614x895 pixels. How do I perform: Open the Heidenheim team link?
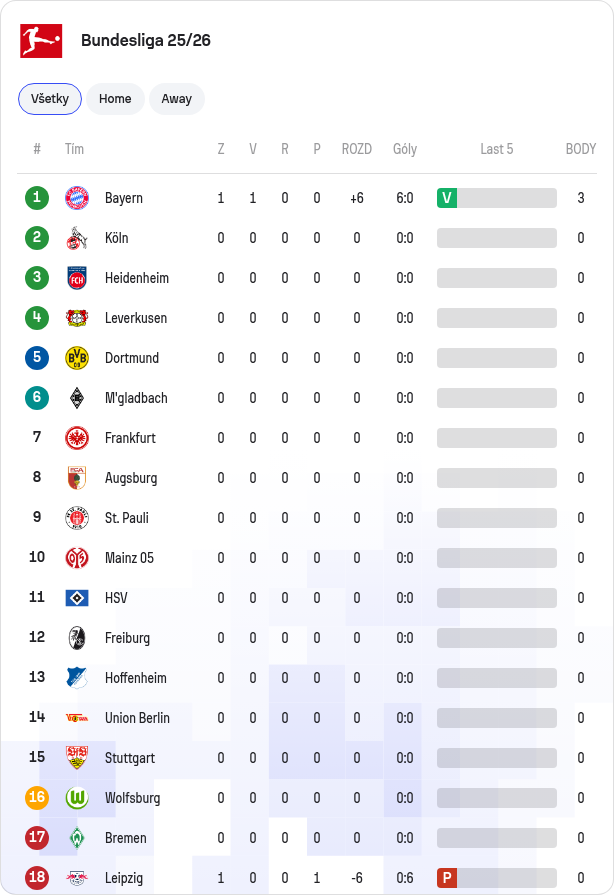click(x=137, y=278)
